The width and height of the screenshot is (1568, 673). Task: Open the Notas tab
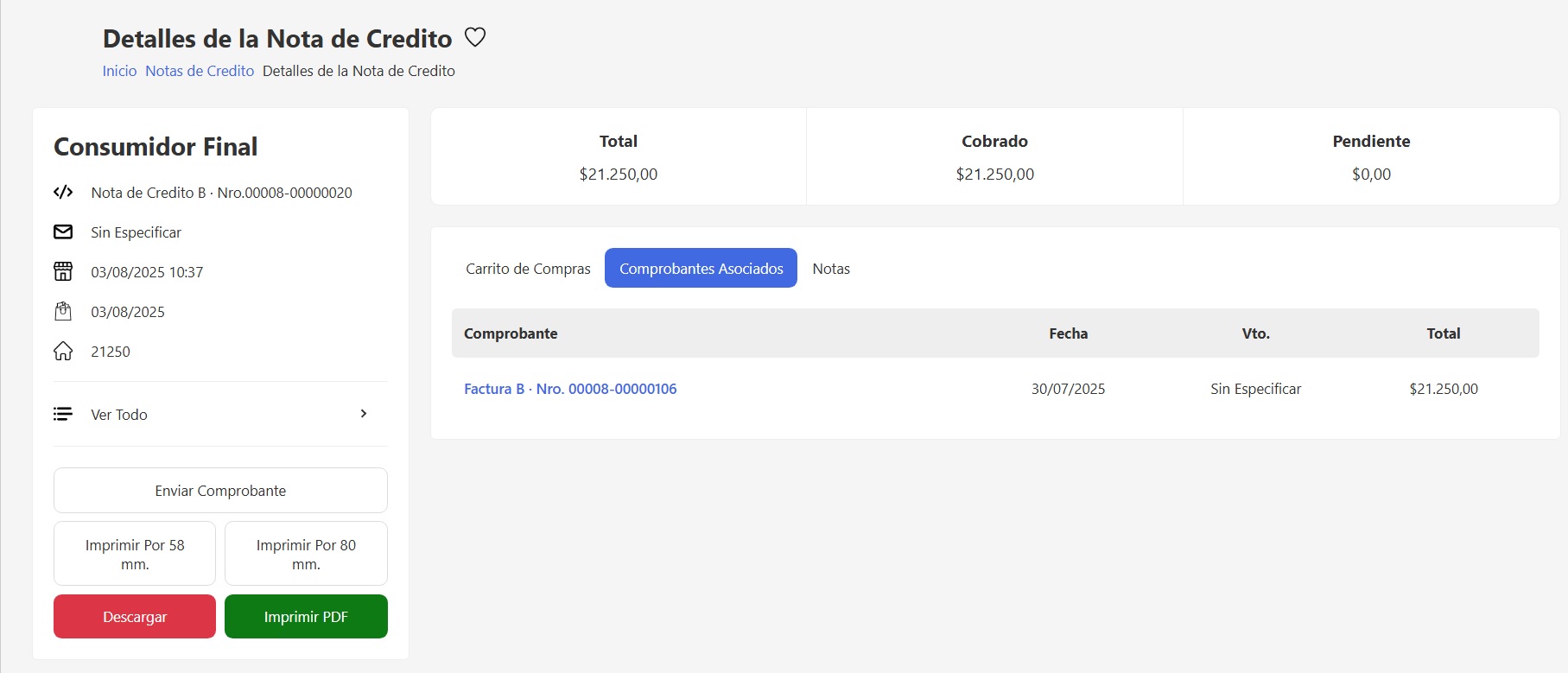click(831, 269)
